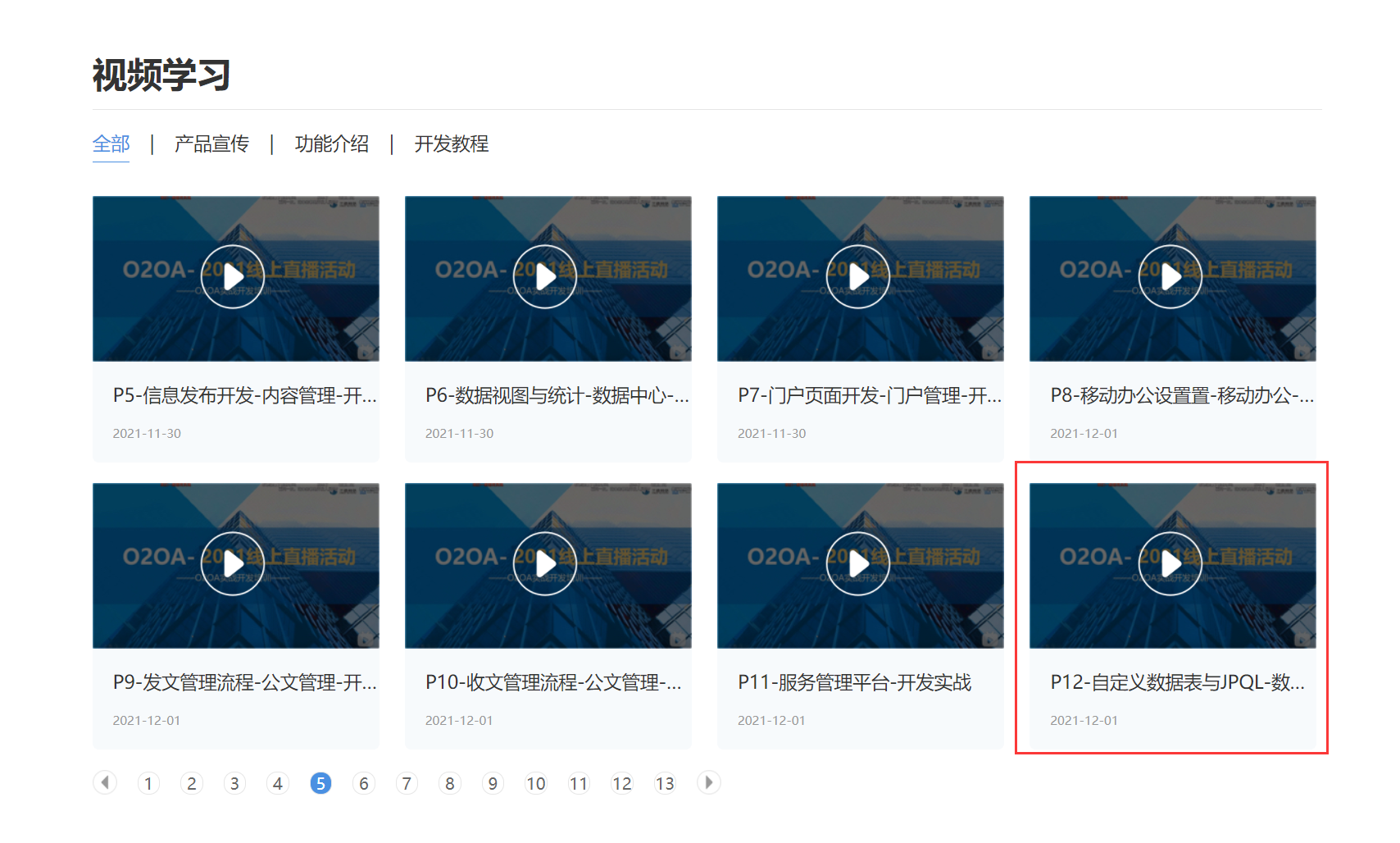The image size is (1400, 843).
Task: Click date 2021-11-30 under P6 video
Action: point(459,433)
